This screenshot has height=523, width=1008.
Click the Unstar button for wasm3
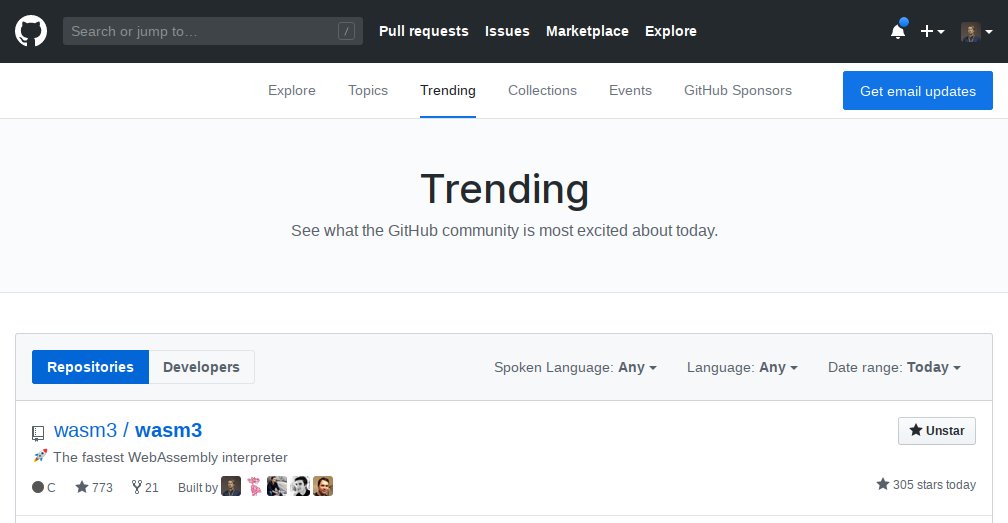point(937,430)
